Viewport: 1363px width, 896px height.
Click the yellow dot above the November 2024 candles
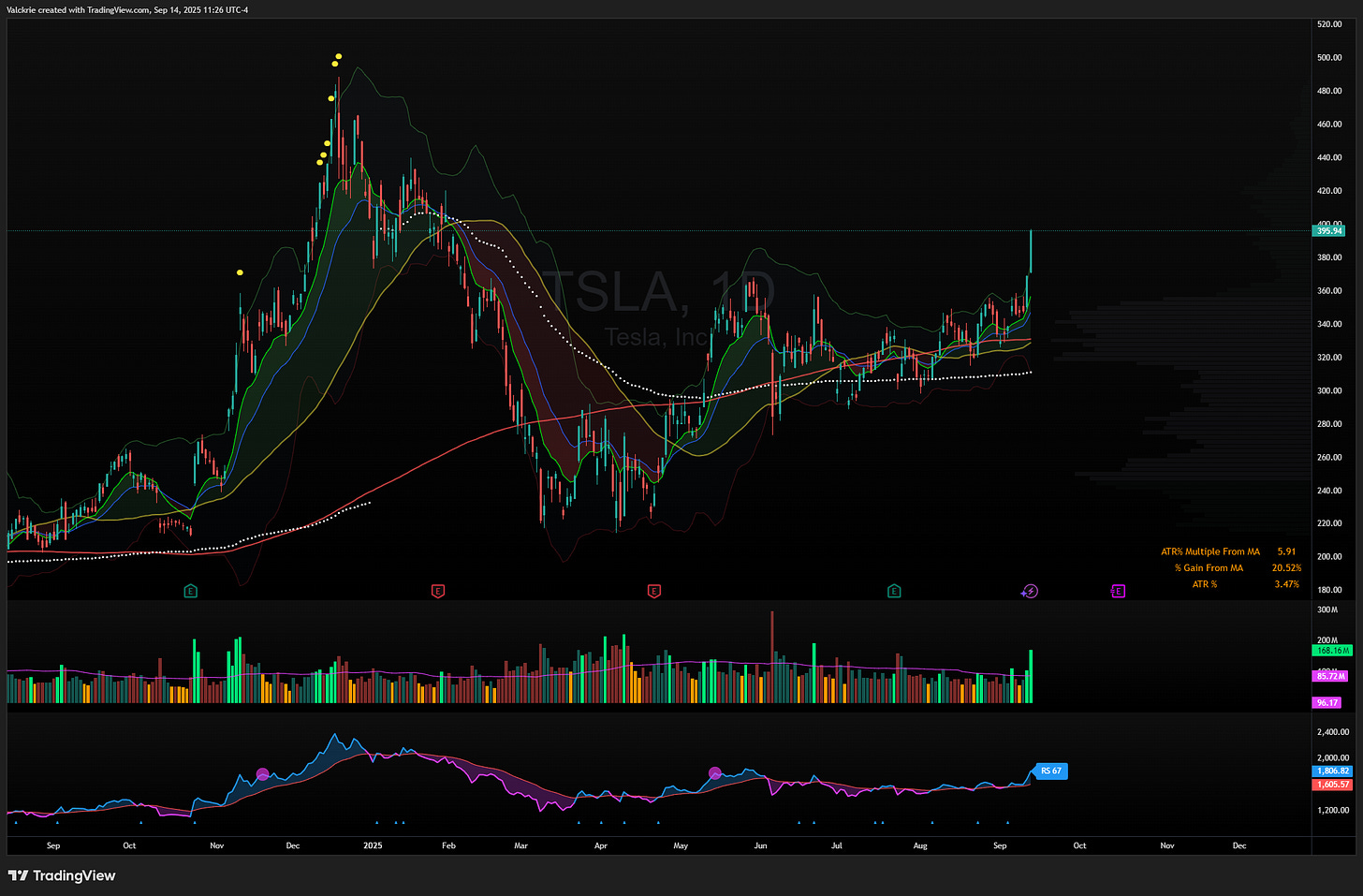[240, 272]
